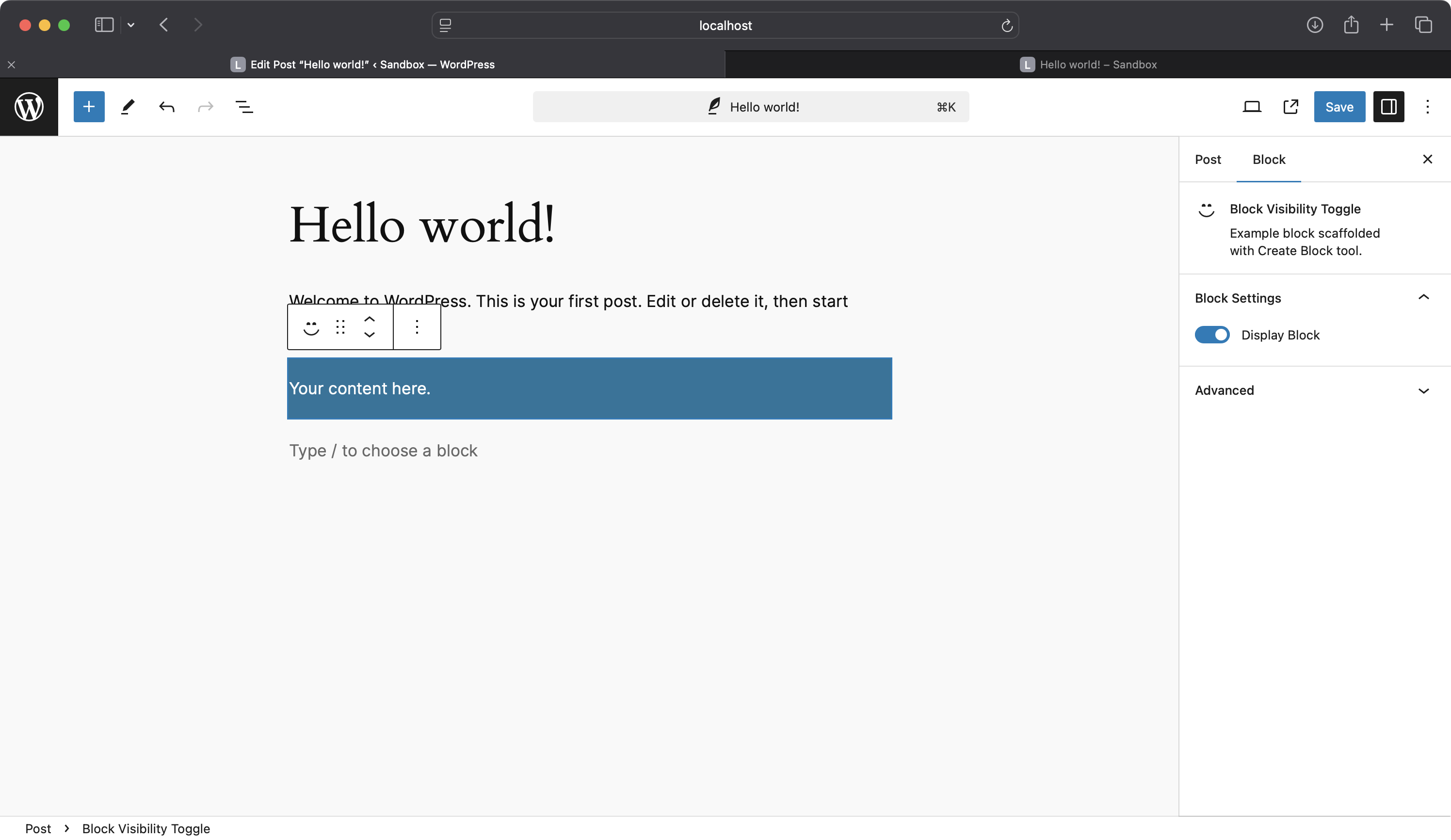Click the block inserter plus icon
1451x840 pixels.
tap(88, 107)
